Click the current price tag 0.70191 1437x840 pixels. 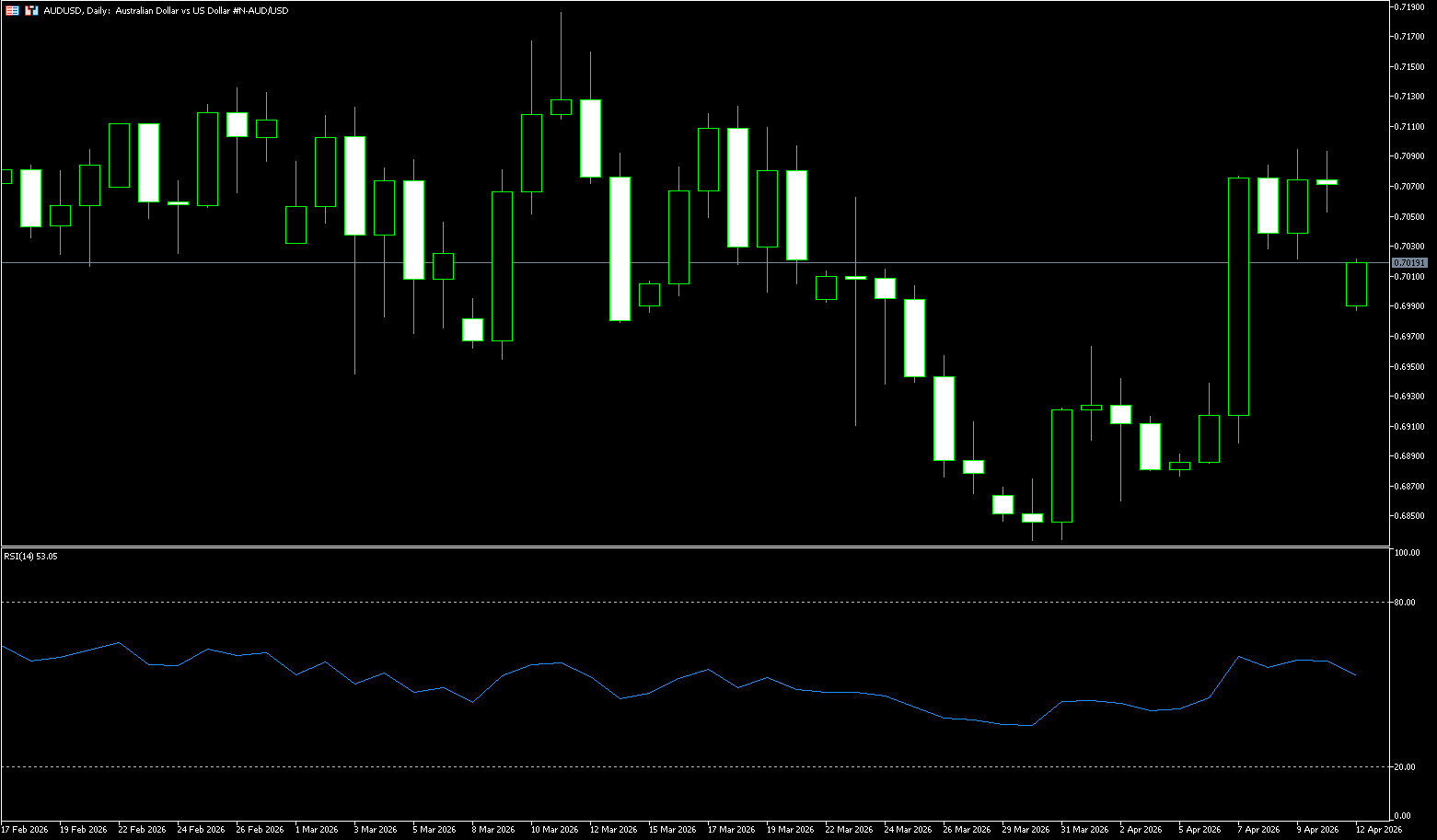coord(1409,263)
